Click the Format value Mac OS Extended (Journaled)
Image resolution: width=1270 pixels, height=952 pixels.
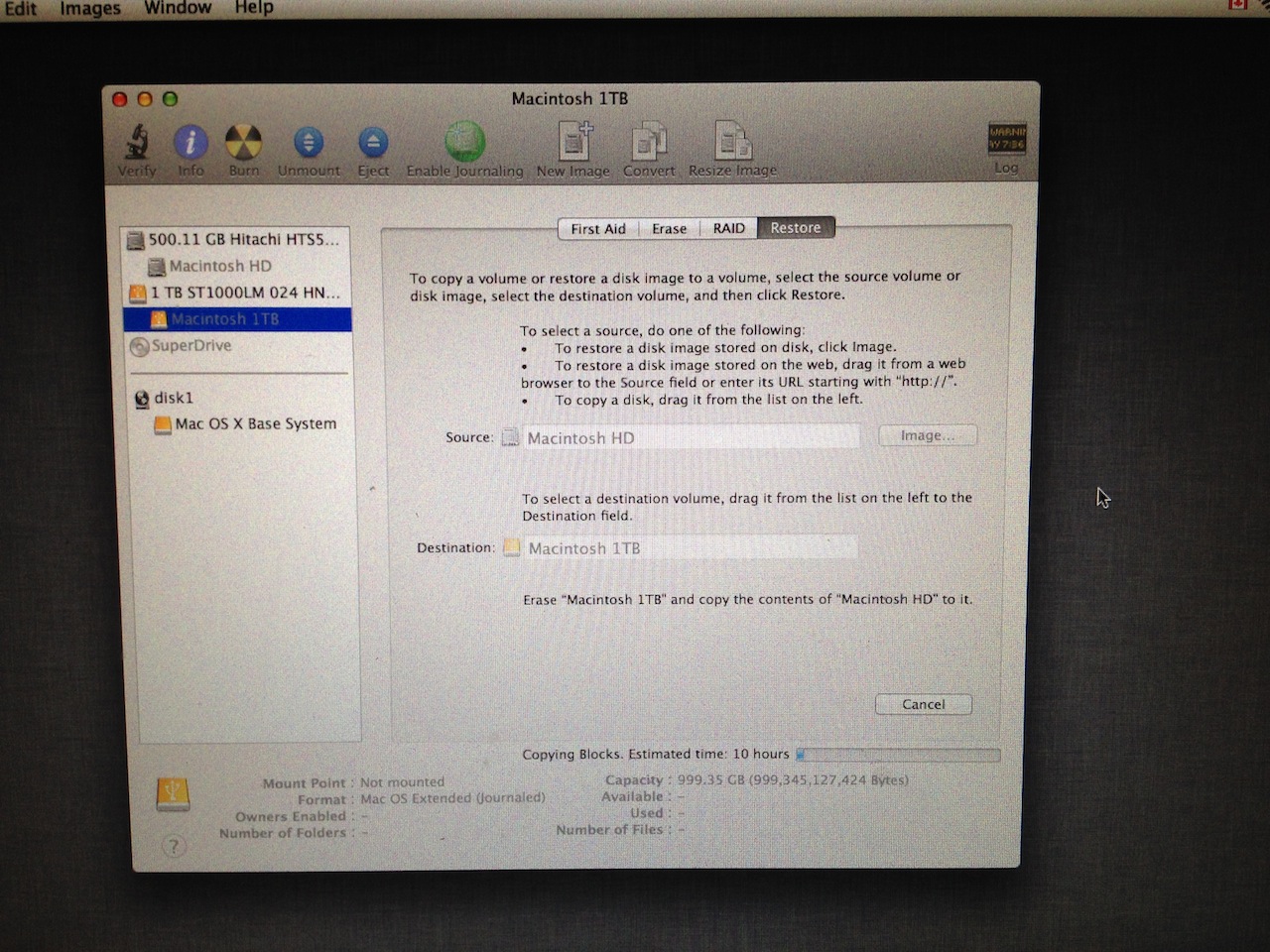coord(452,797)
